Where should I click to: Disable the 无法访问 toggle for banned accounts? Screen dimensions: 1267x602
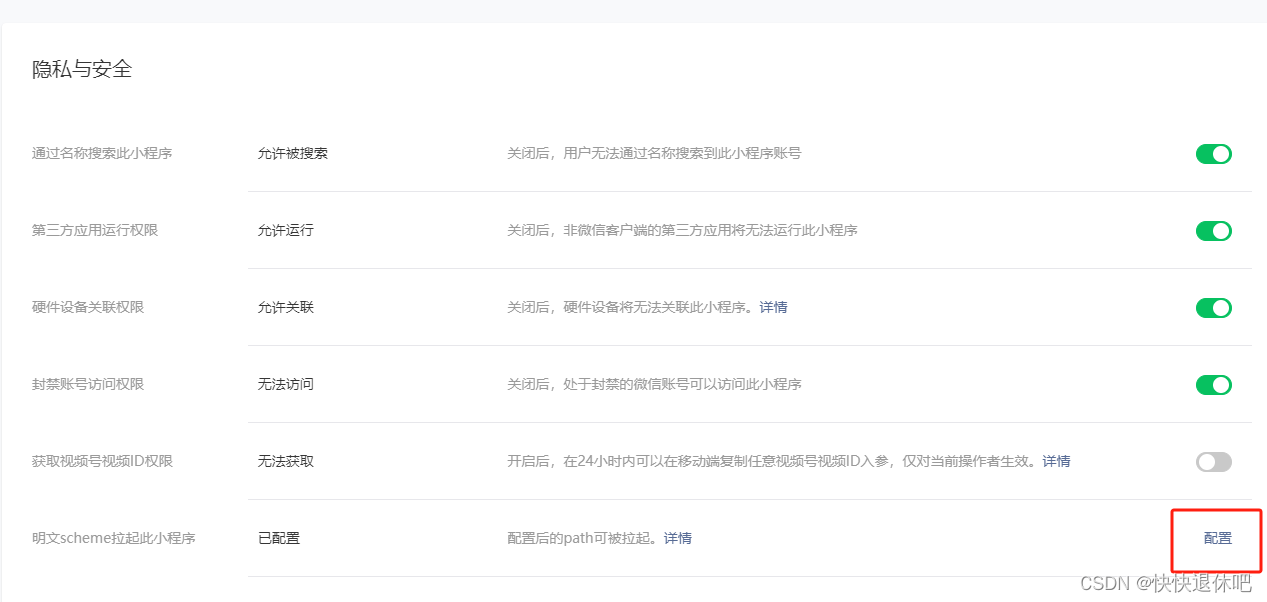click(x=1213, y=385)
